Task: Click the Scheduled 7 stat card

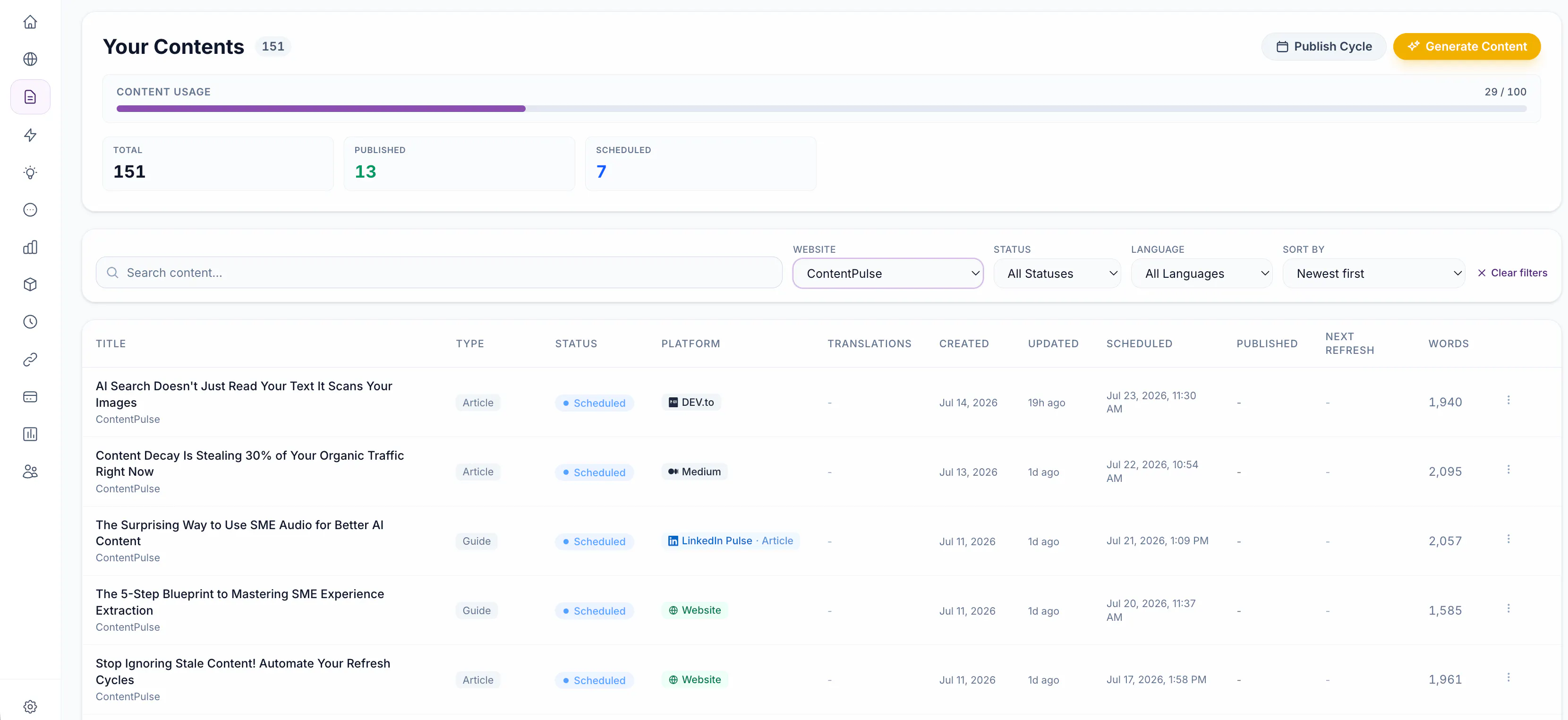Action: pyautogui.click(x=700, y=164)
